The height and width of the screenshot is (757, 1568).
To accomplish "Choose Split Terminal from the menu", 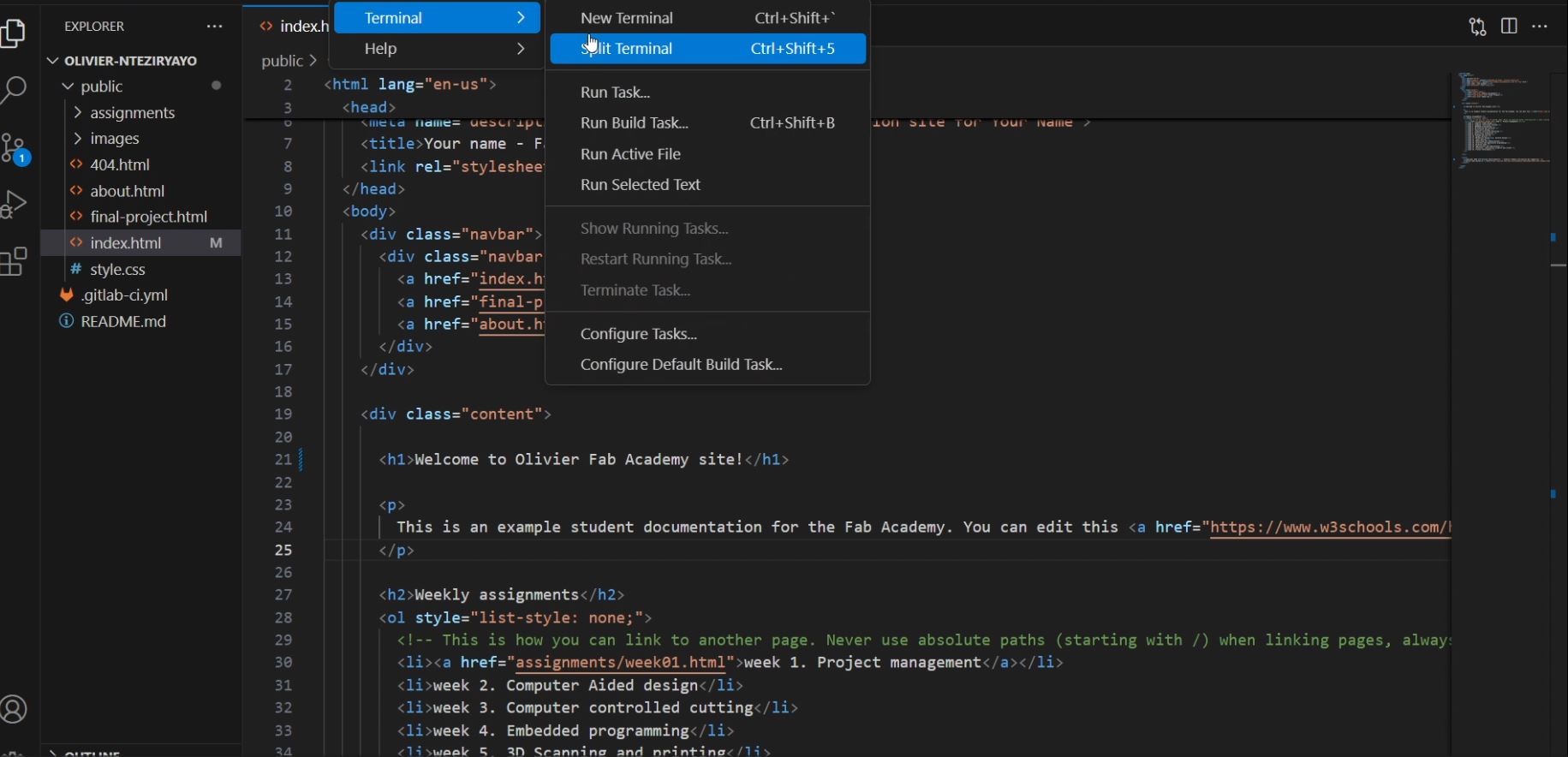I will pyautogui.click(x=707, y=49).
